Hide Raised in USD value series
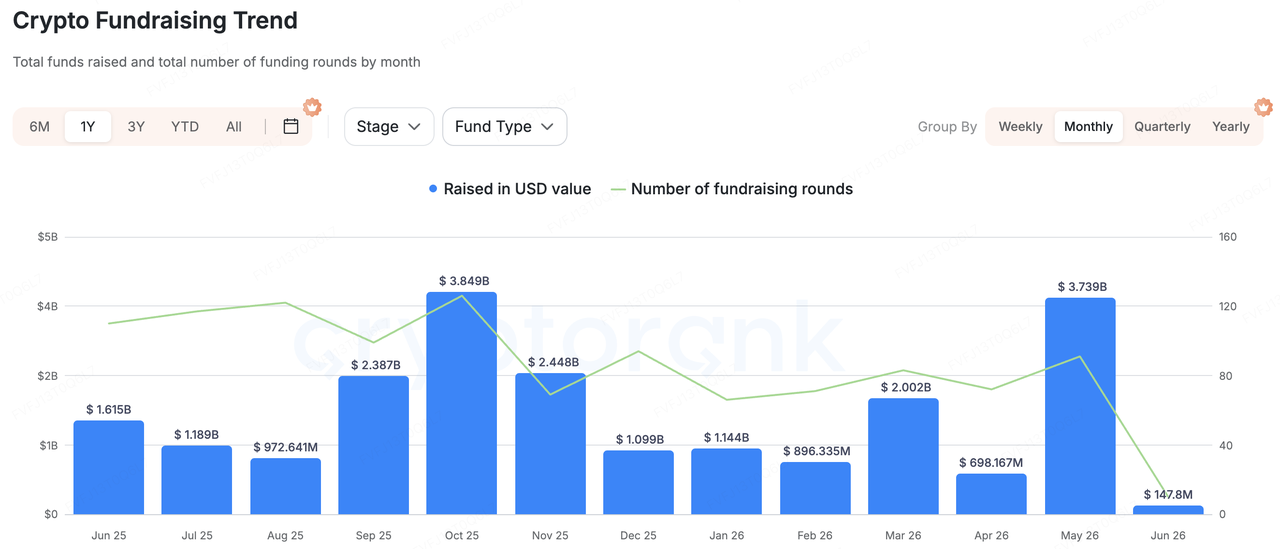 tap(517, 189)
